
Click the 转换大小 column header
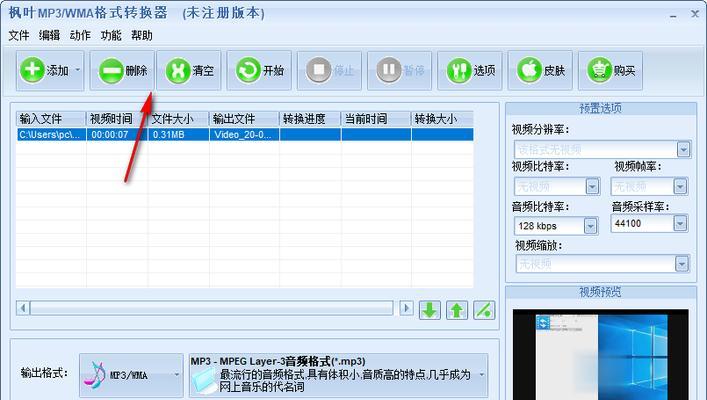point(442,119)
